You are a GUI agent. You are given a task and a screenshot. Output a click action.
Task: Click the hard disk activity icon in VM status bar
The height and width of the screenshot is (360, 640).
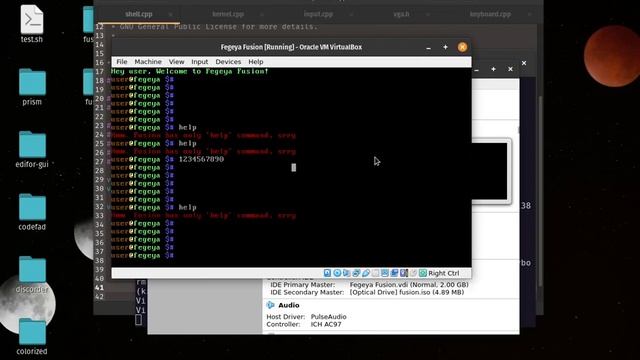[327, 273]
